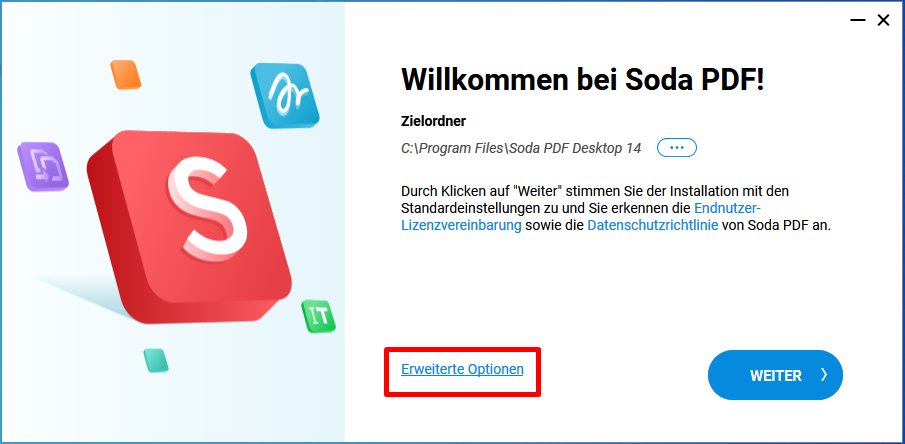Continue installation with the WEITER button
Image resolution: width=905 pixels, height=444 pixels.
pyautogui.click(x=775, y=375)
